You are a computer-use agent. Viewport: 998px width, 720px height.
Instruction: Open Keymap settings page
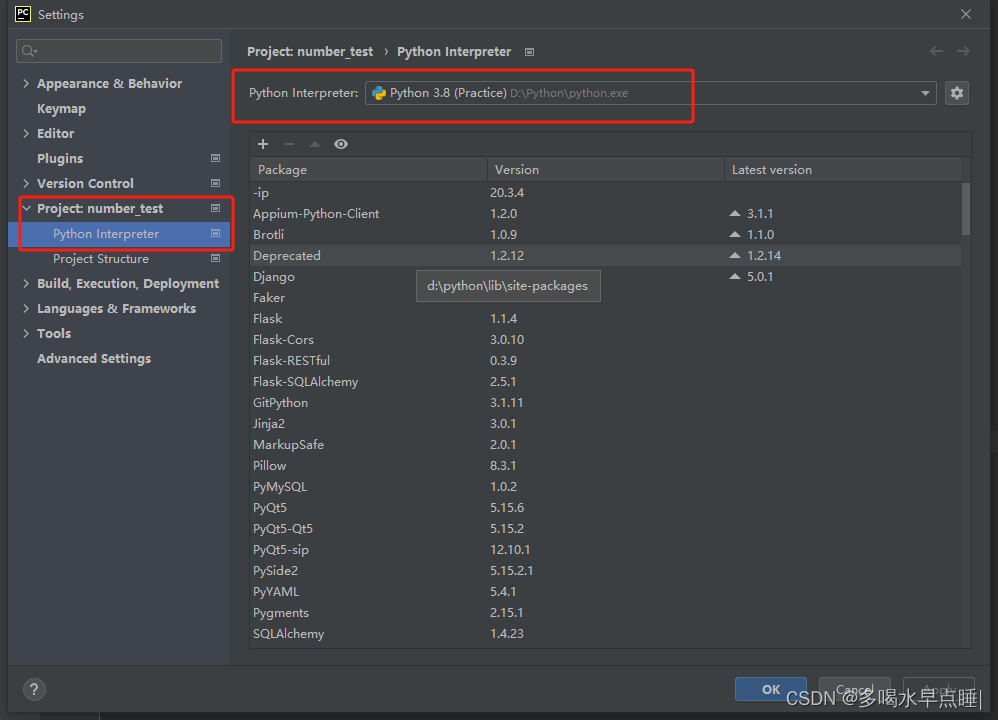(61, 109)
